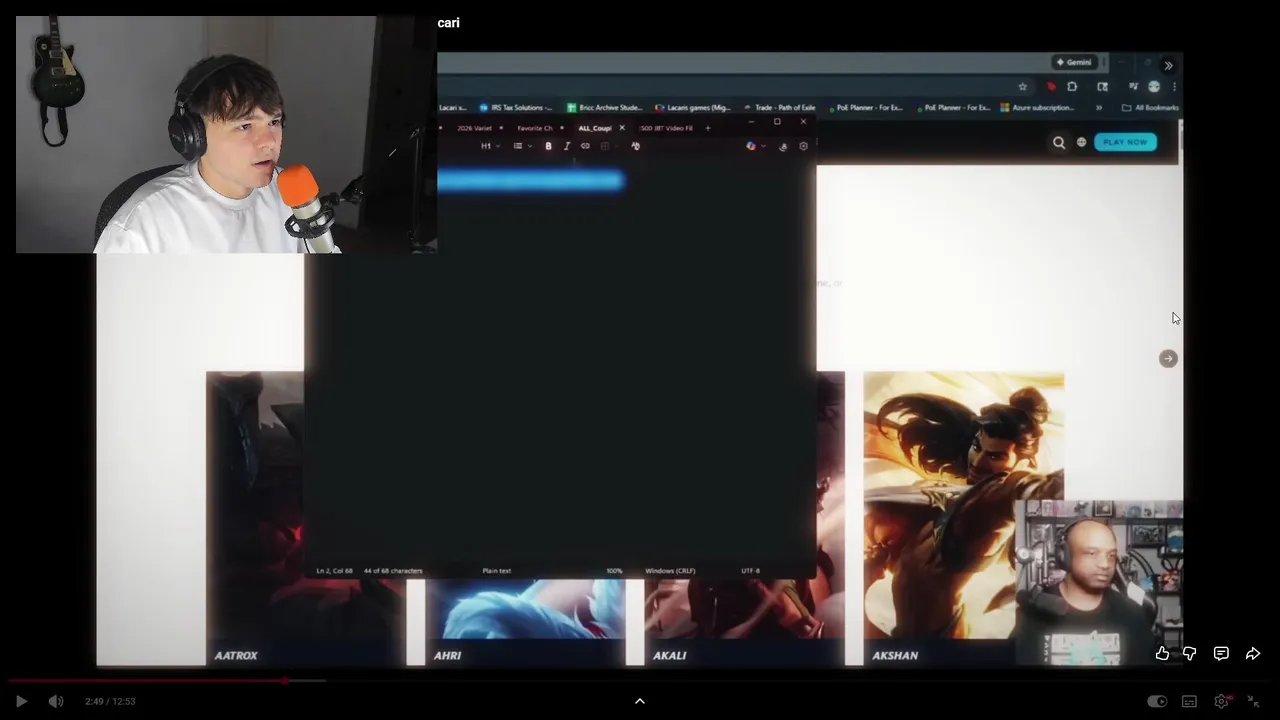
Task: Like the video with thumbs up
Action: [x=1162, y=653]
